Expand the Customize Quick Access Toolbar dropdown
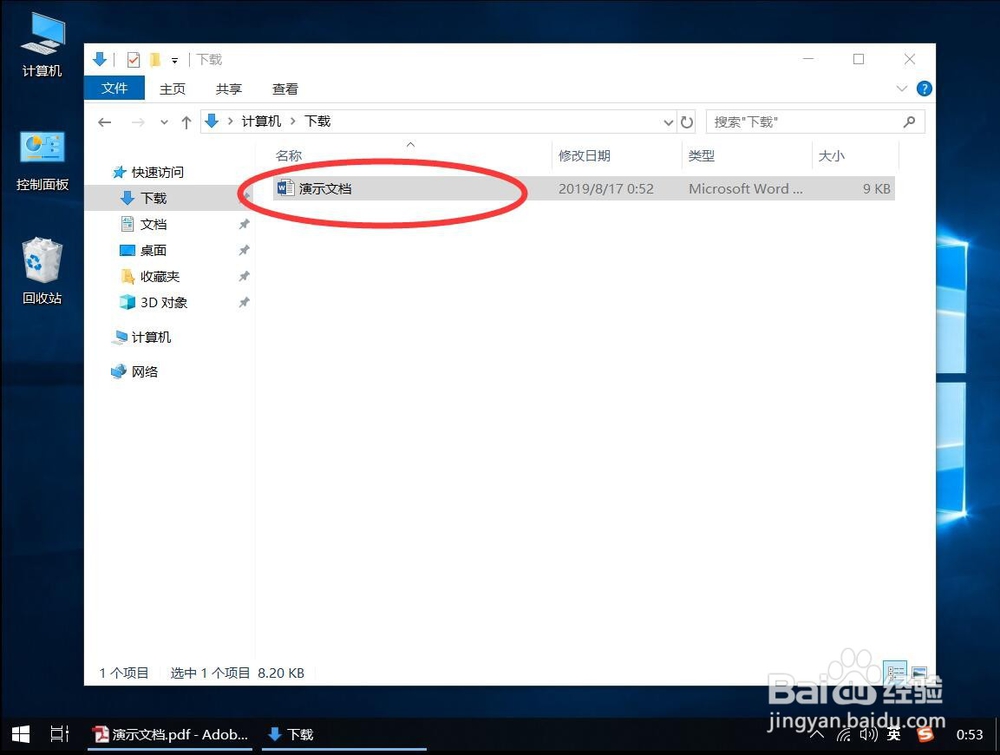This screenshot has height=755, width=1000. (173, 59)
